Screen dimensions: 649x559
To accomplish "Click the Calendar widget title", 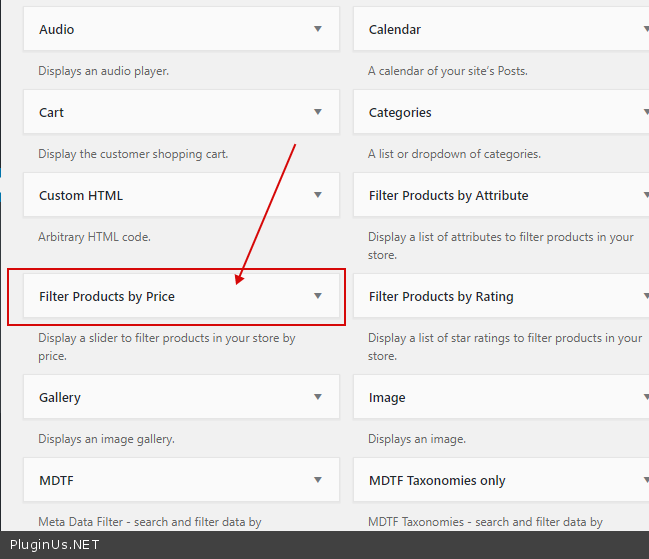I will click(395, 29).
